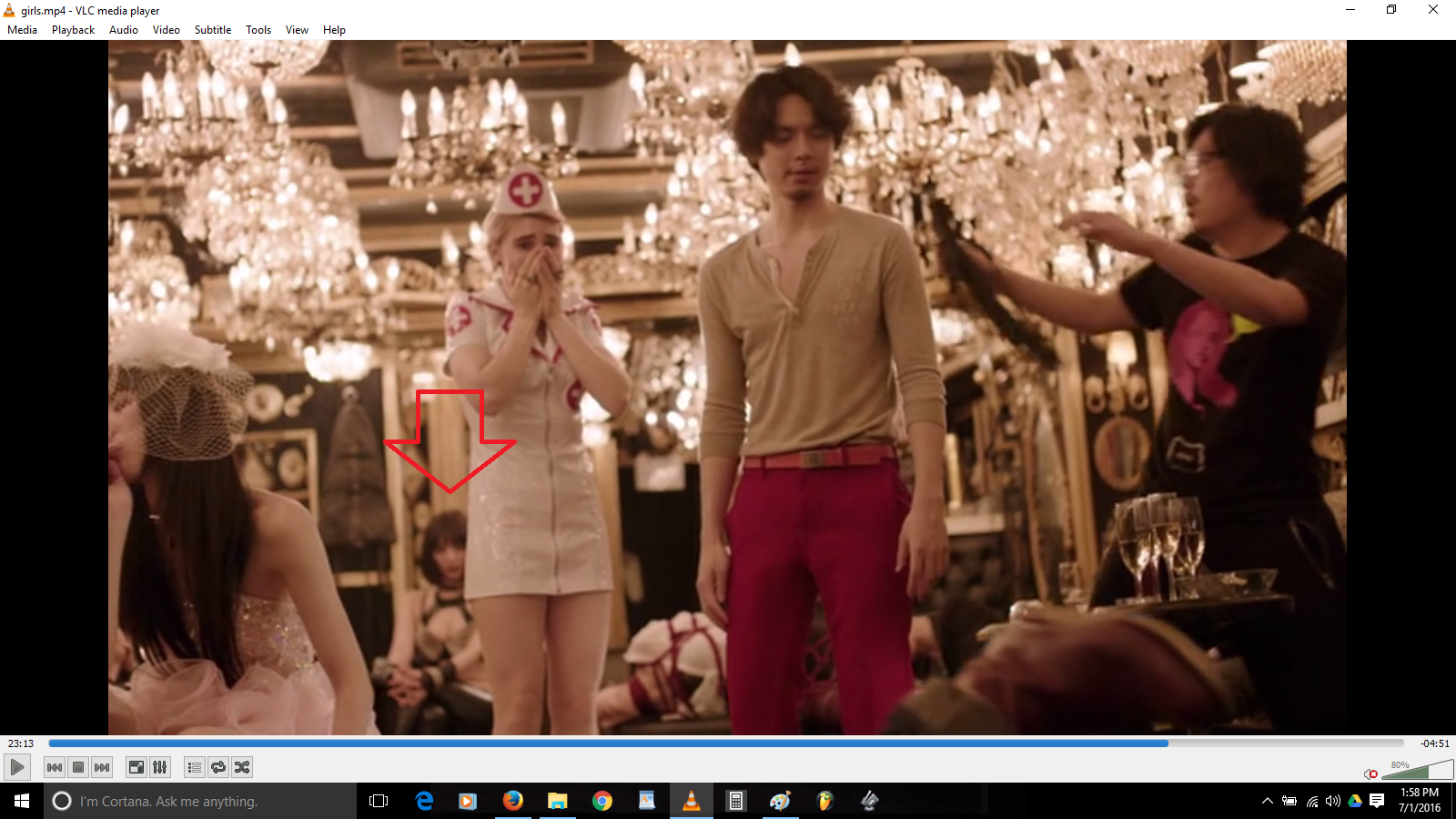The image size is (1456, 819).
Task: Toggle loop repeat mode
Action: [218, 767]
